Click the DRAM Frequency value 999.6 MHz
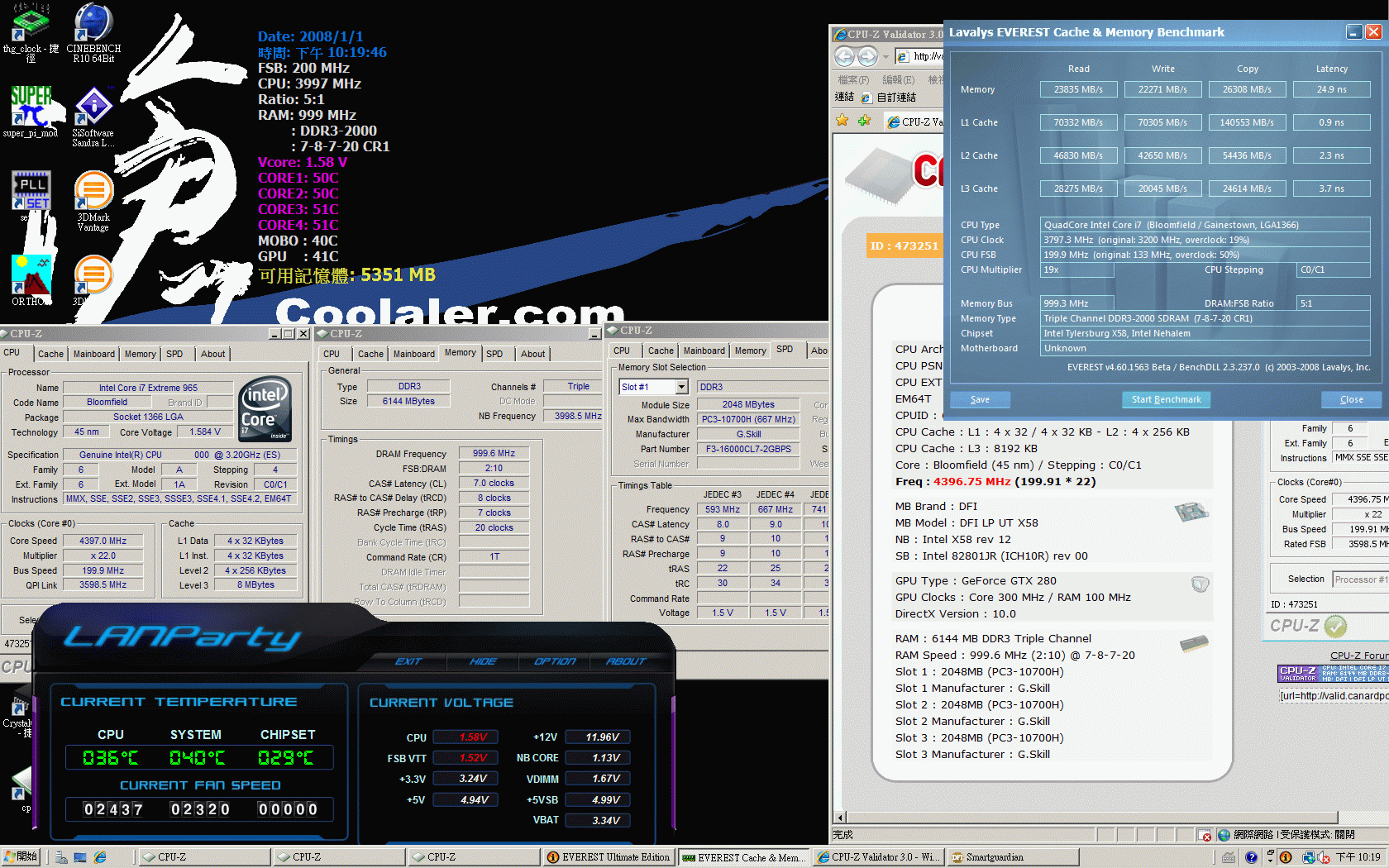Screen dimensions: 1389x868 pos(494,453)
